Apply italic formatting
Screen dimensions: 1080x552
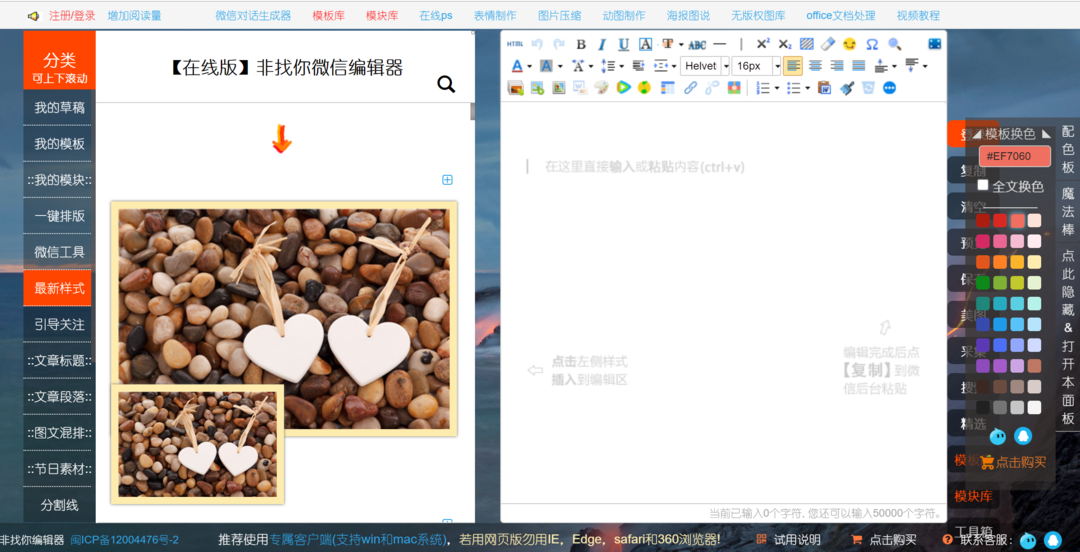(602, 44)
